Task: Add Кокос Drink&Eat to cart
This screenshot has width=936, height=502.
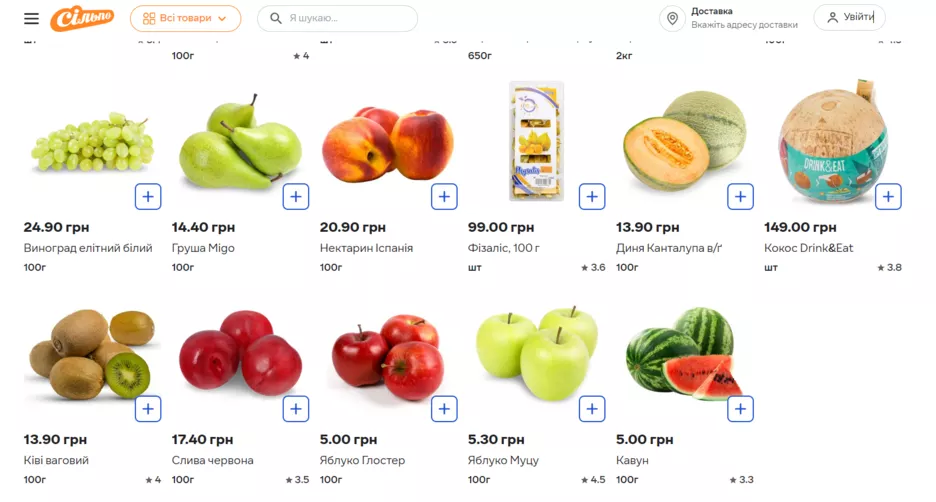Action: tap(888, 197)
